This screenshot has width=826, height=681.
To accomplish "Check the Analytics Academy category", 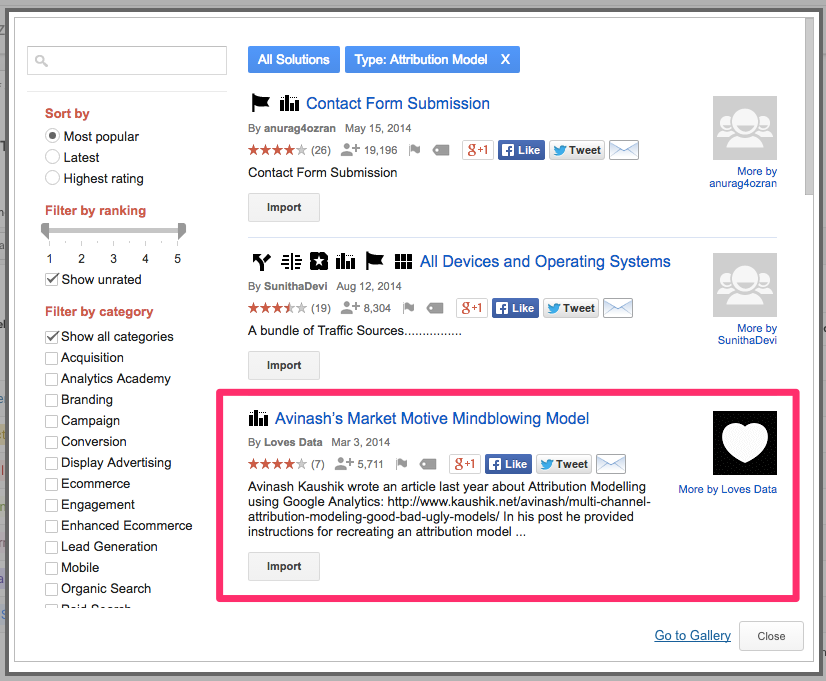I will pos(51,379).
